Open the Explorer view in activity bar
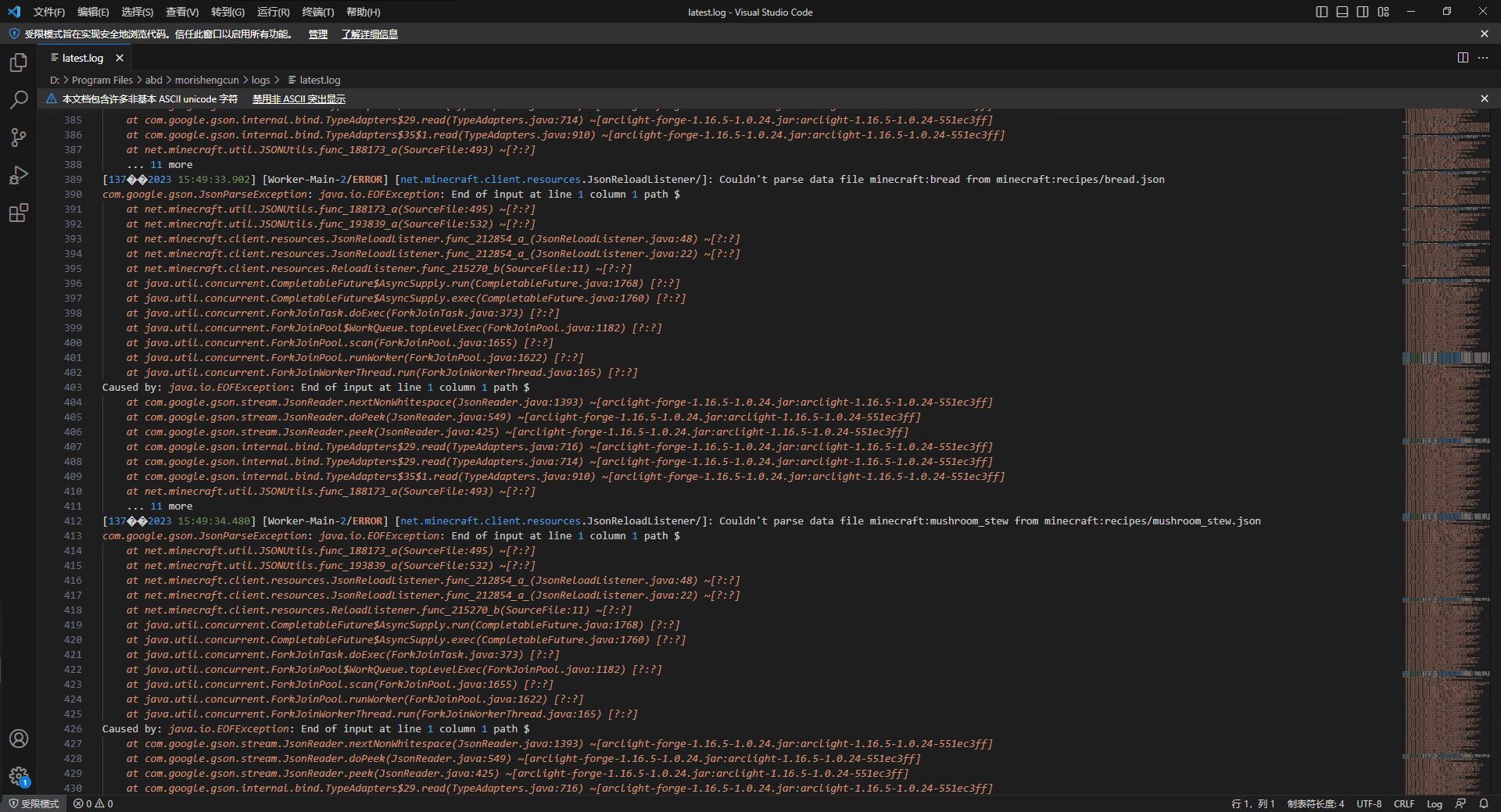 click(19, 63)
